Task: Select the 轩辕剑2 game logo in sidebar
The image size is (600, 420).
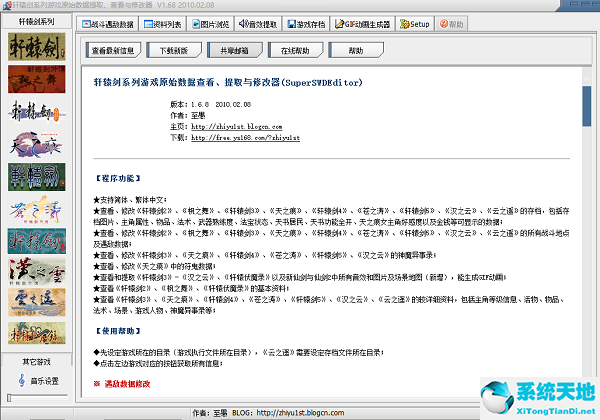Action: (37, 47)
